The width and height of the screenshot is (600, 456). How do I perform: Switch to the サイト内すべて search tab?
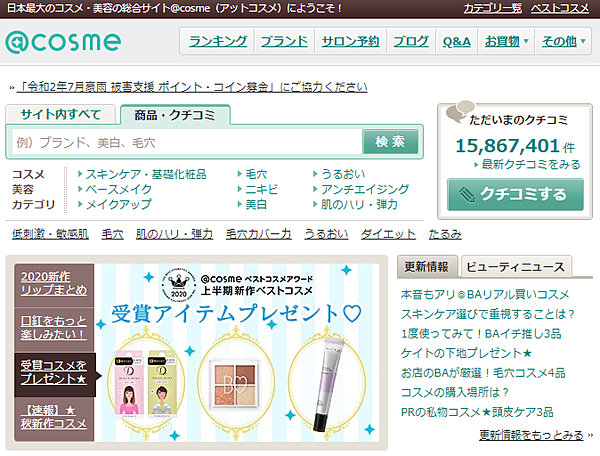pyautogui.click(x=60, y=114)
